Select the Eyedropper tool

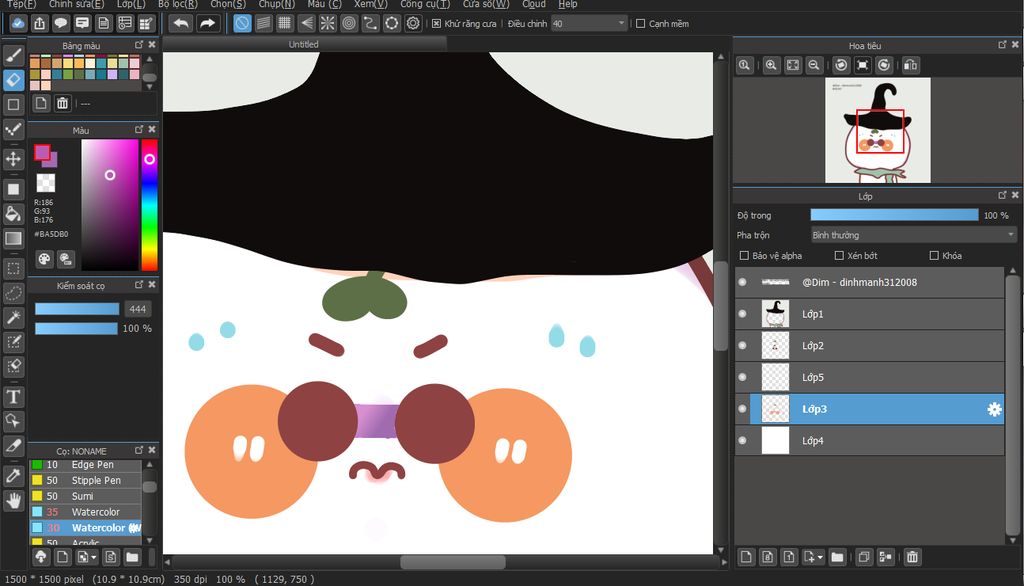(x=14, y=476)
